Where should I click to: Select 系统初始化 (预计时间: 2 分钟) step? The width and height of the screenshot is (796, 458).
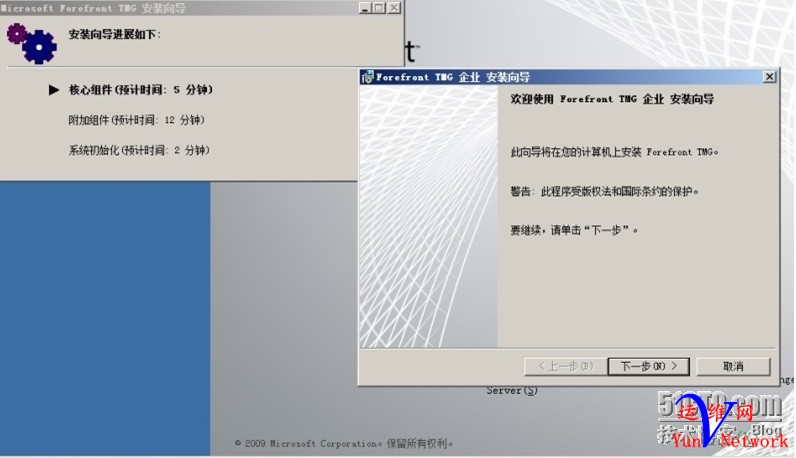139,150
